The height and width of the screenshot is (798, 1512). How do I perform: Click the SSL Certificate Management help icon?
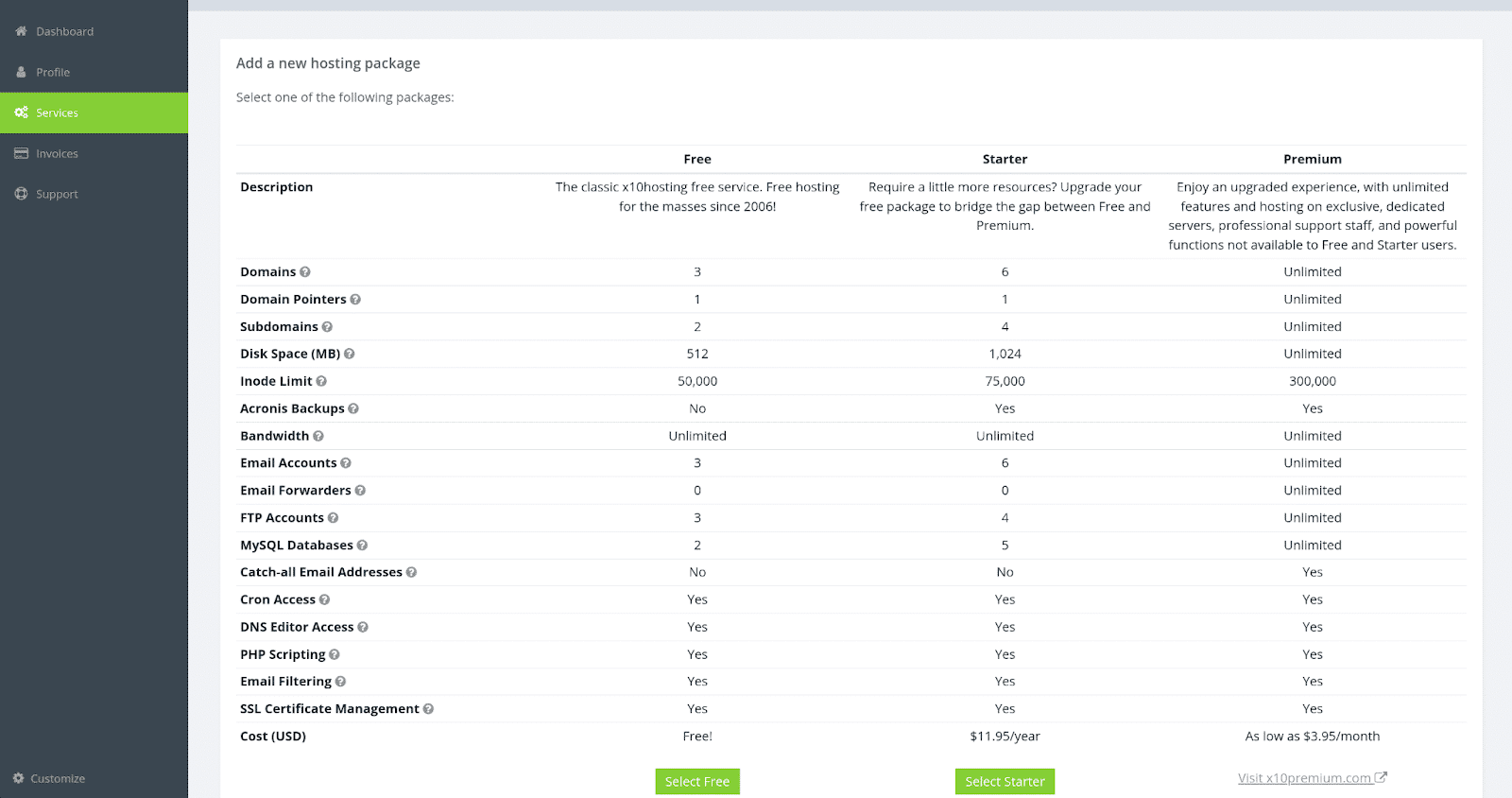tap(428, 708)
